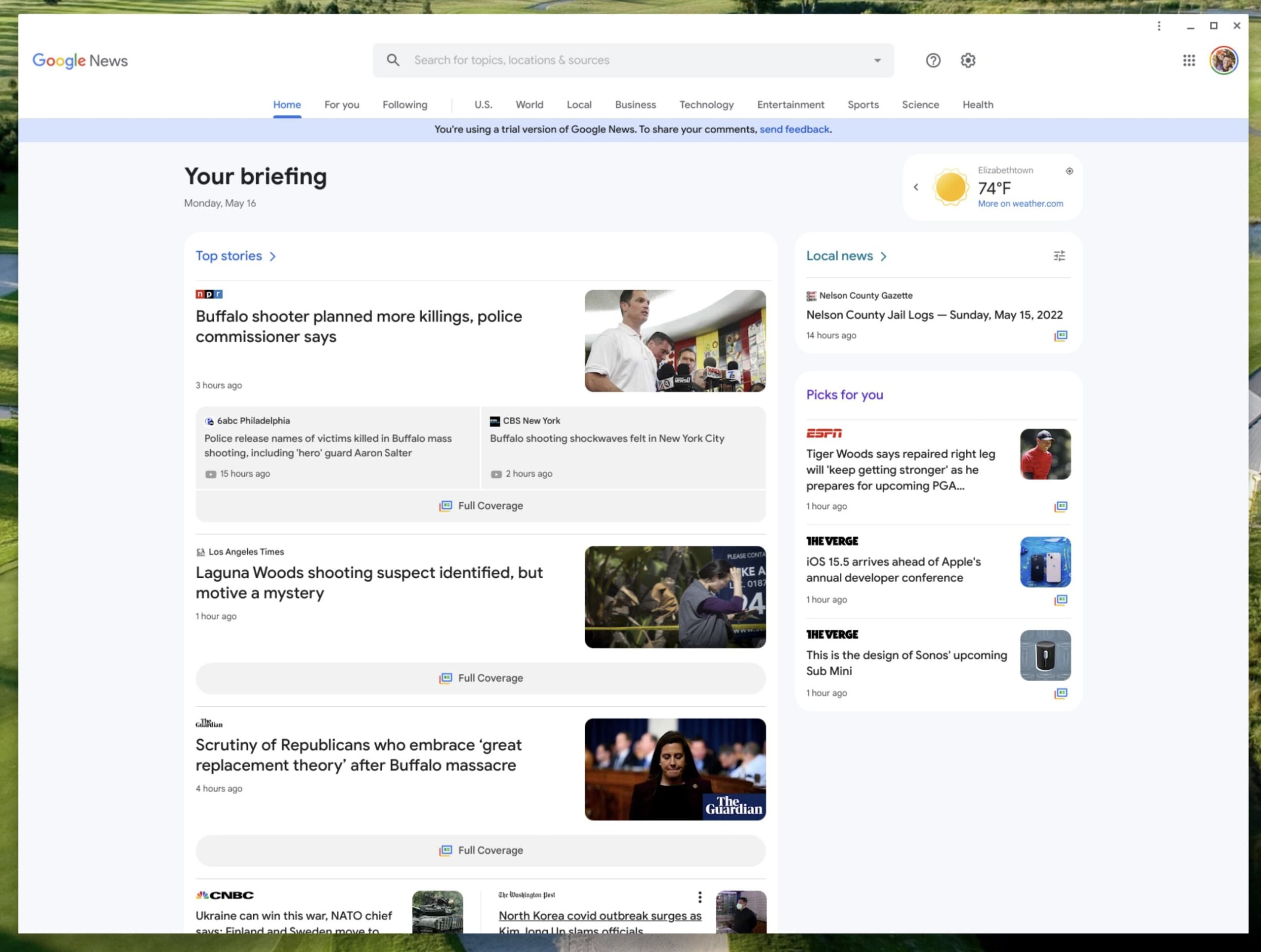Image resolution: width=1261 pixels, height=952 pixels.
Task: Click the weather location target icon
Action: [x=1069, y=171]
